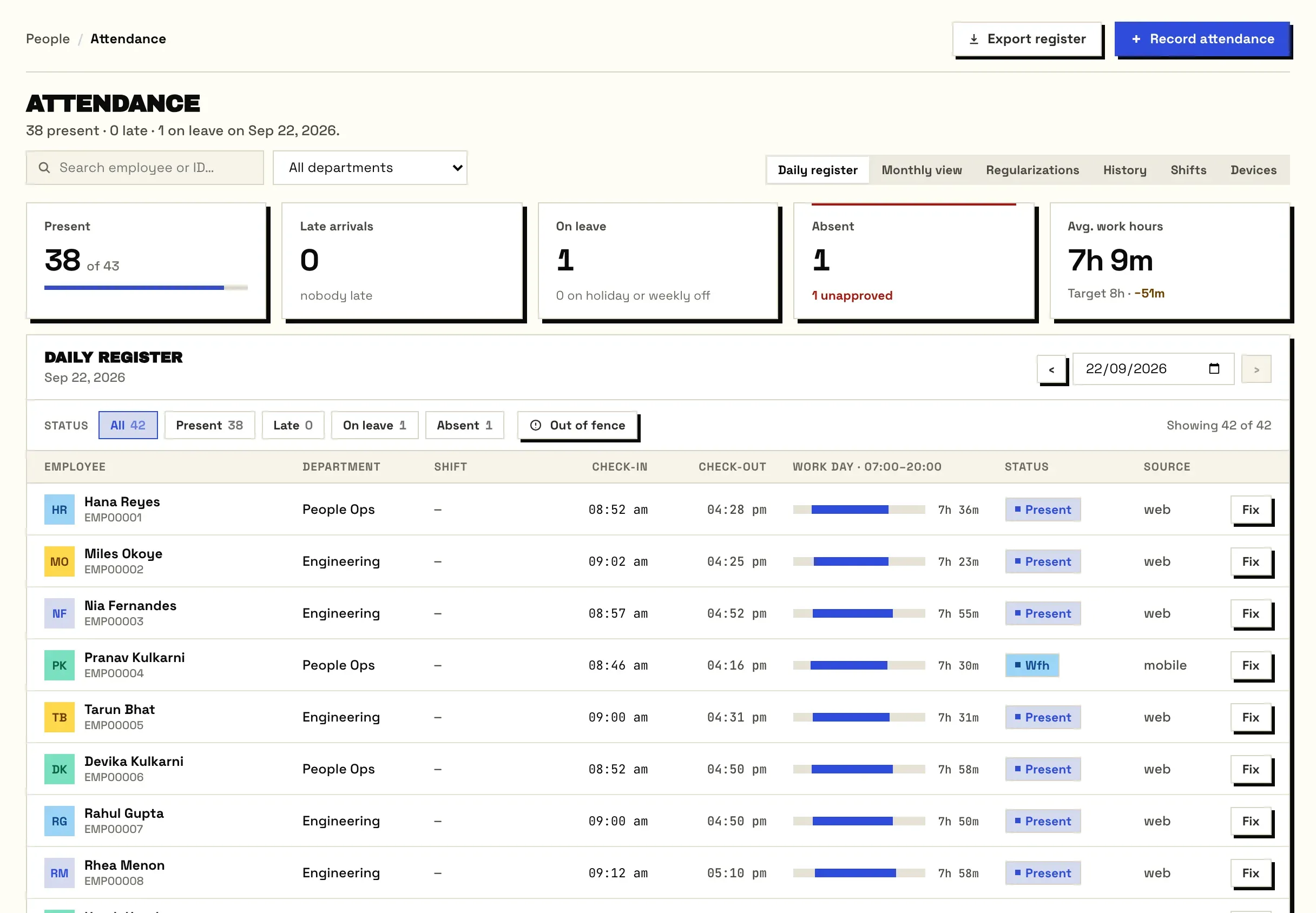This screenshot has width=1316, height=913.
Task: Click the Record attendance button
Action: click(1202, 39)
